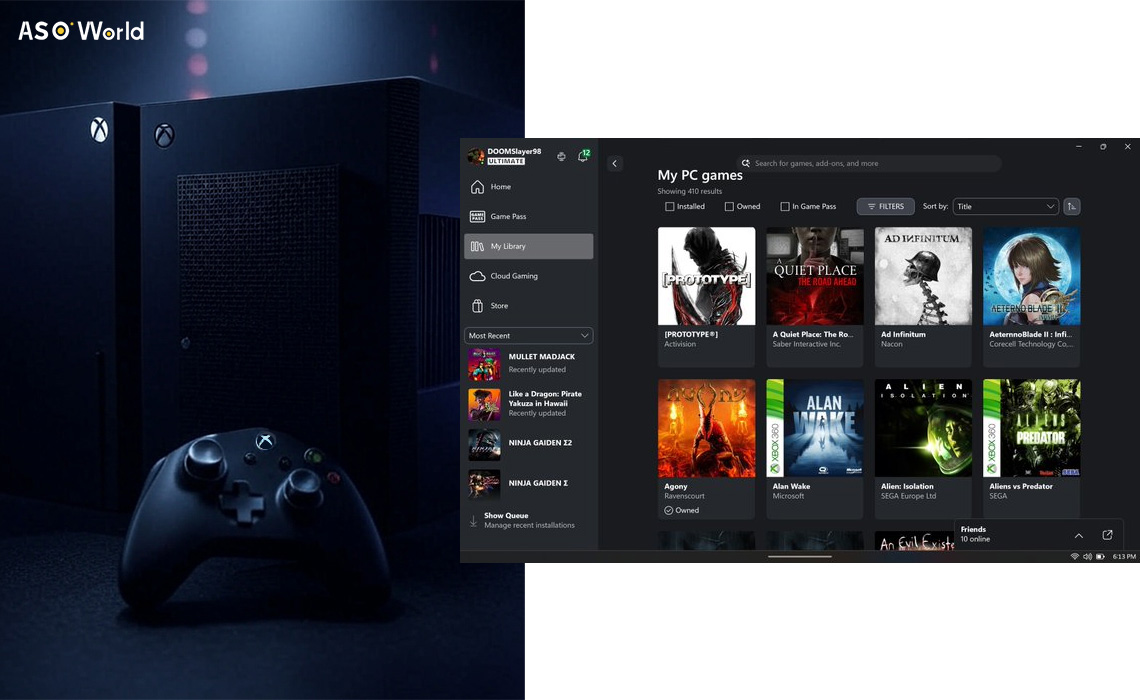Viewport: 1140px width, 700px height.
Task: Open the Home menu item
Action: [x=529, y=187]
